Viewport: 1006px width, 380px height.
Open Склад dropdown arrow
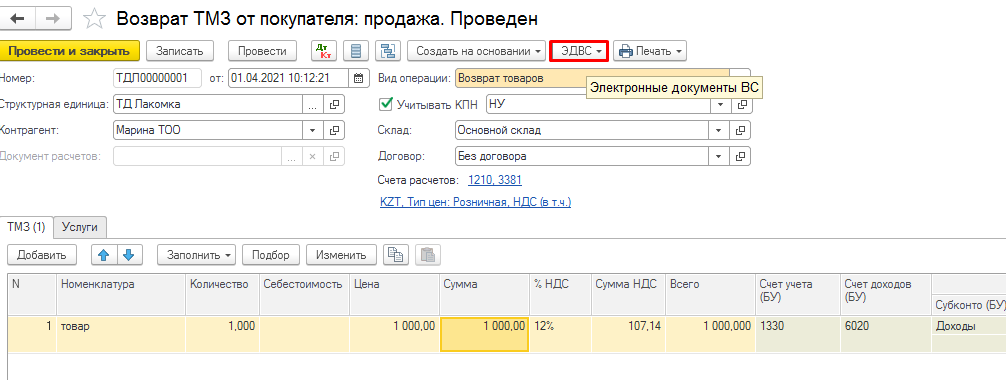click(x=720, y=130)
